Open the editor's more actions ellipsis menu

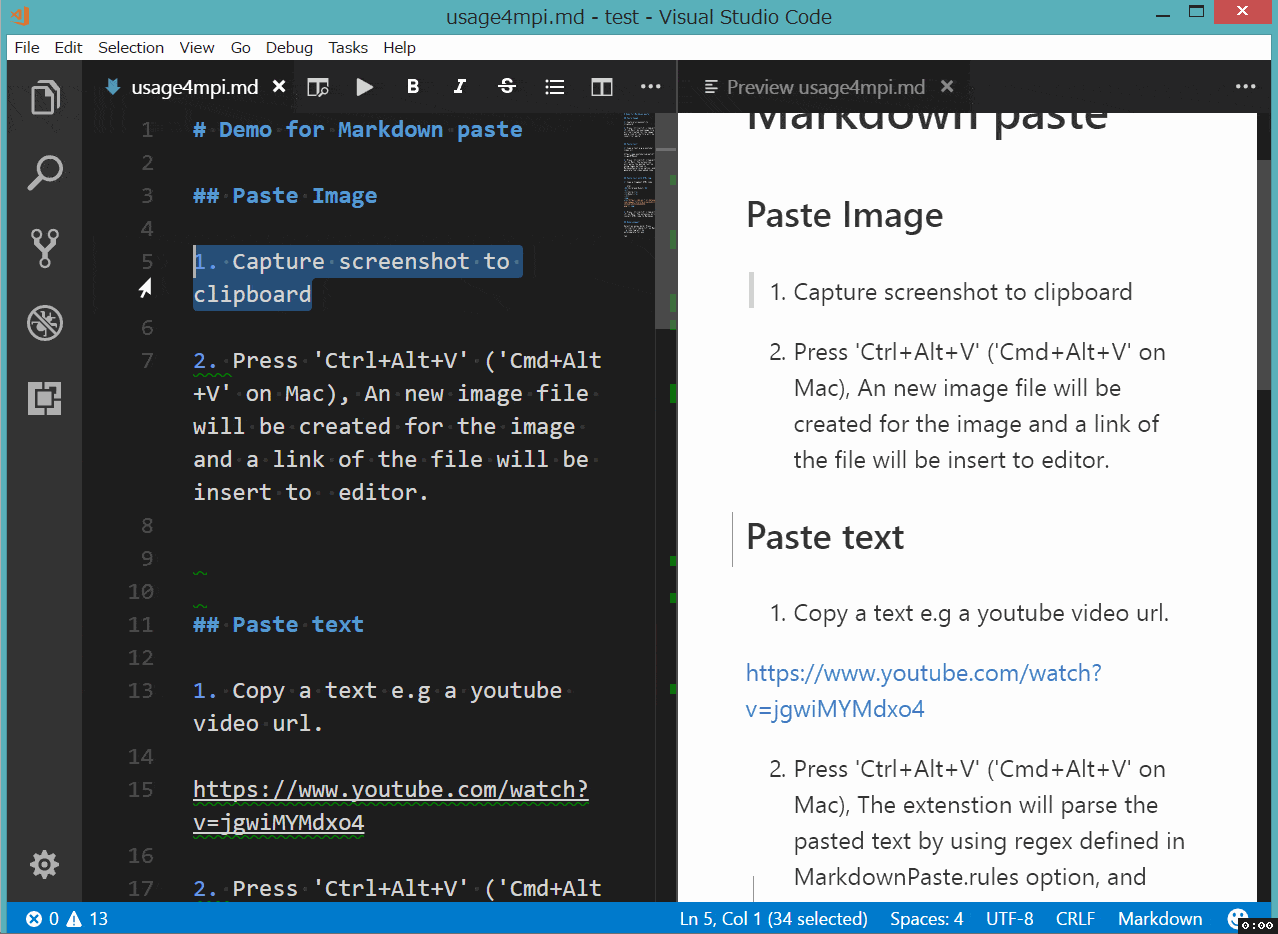(x=650, y=87)
